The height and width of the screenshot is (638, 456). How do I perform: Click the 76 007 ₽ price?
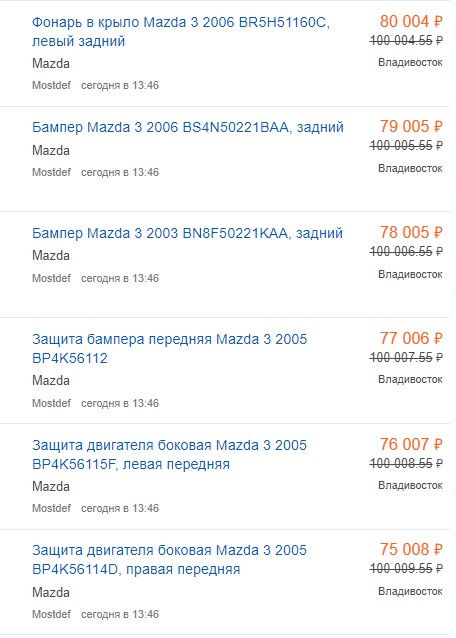tap(411, 444)
